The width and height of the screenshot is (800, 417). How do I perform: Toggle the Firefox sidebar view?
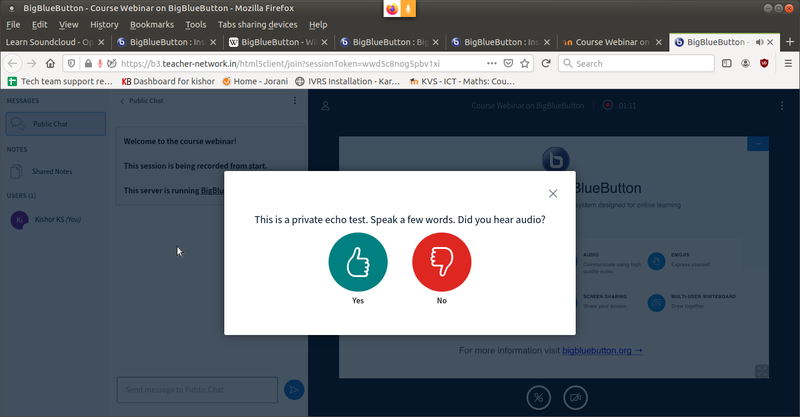click(727, 63)
